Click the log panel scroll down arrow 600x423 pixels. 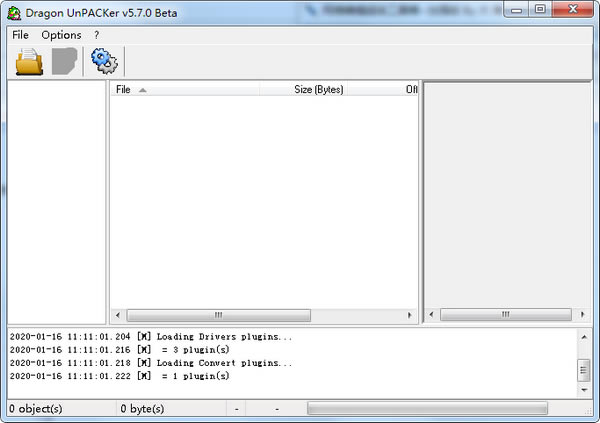coord(584,390)
